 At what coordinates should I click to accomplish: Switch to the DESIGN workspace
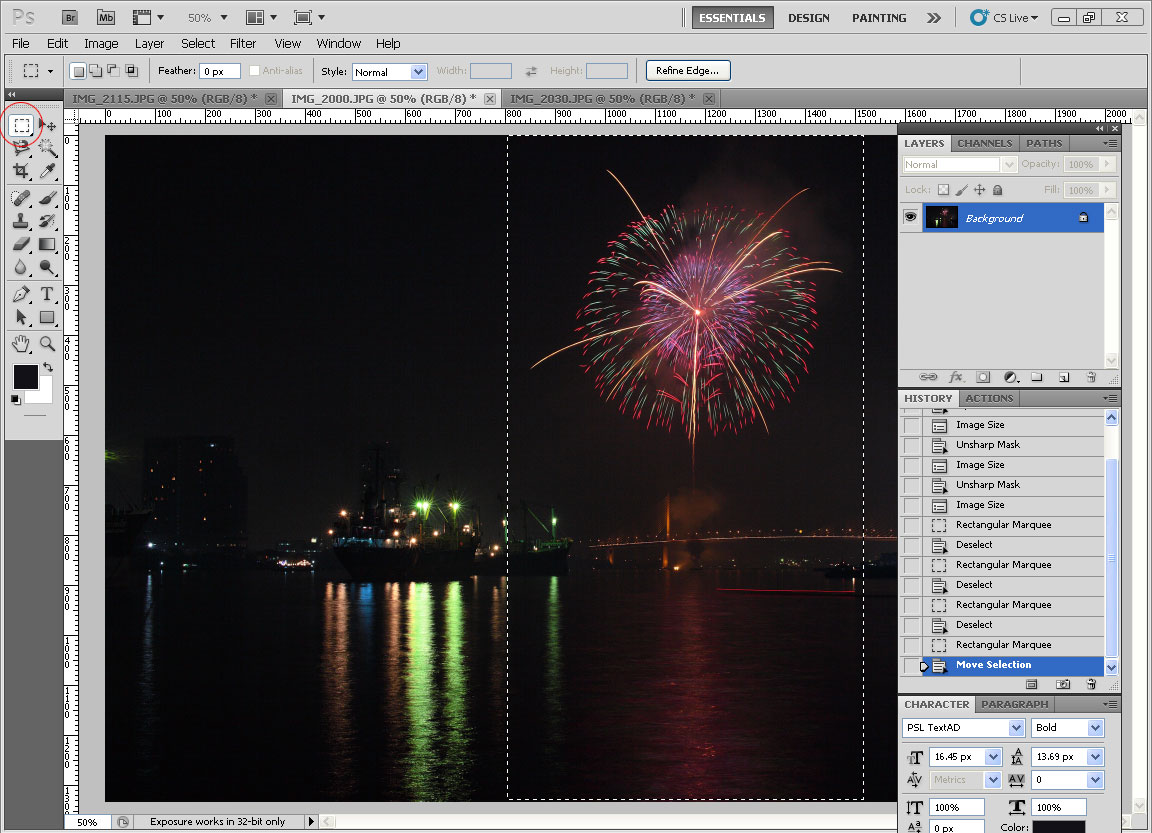coord(808,18)
